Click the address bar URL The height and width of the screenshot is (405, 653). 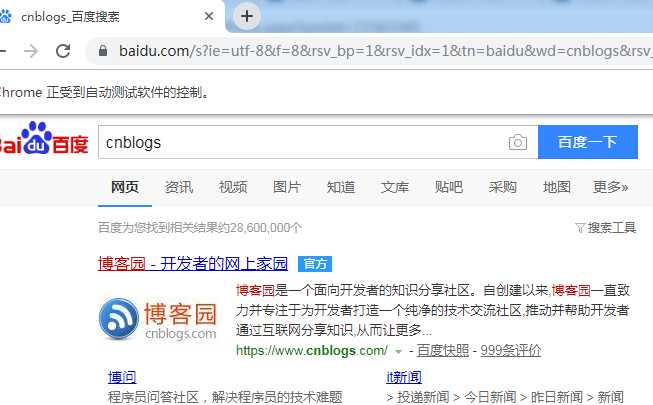point(385,51)
